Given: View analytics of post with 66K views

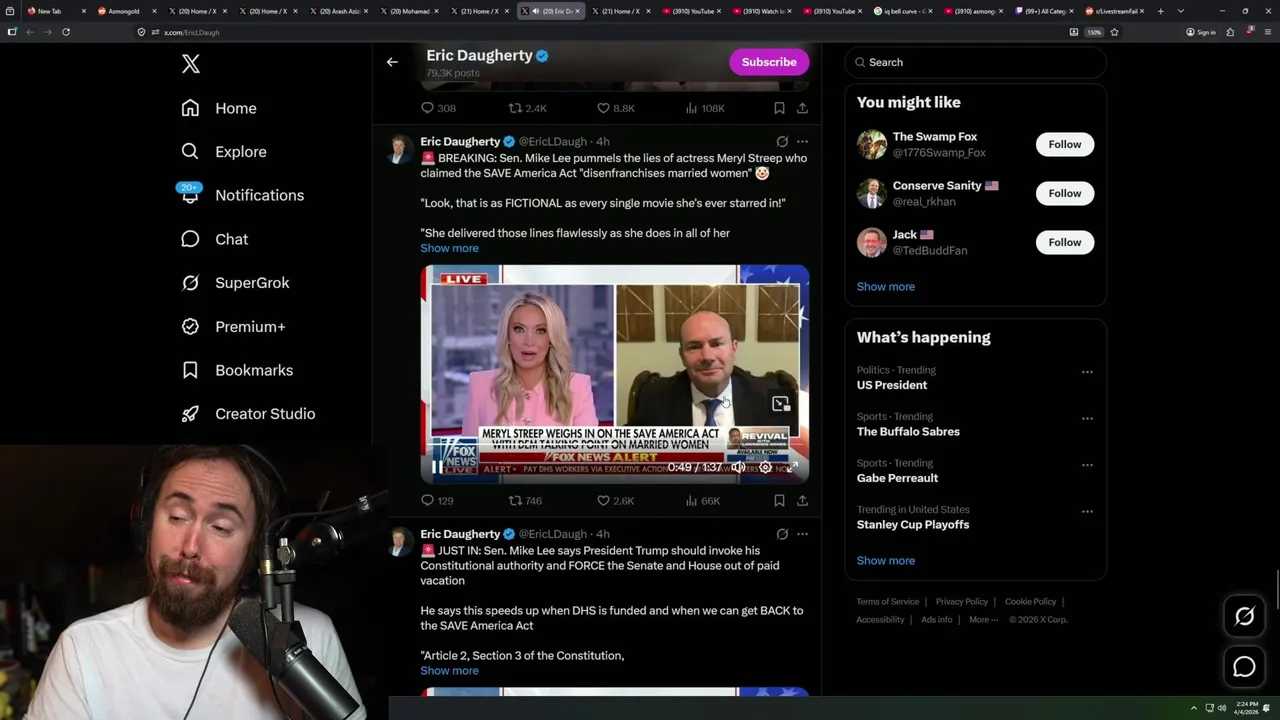Looking at the screenshot, I should (x=702, y=500).
